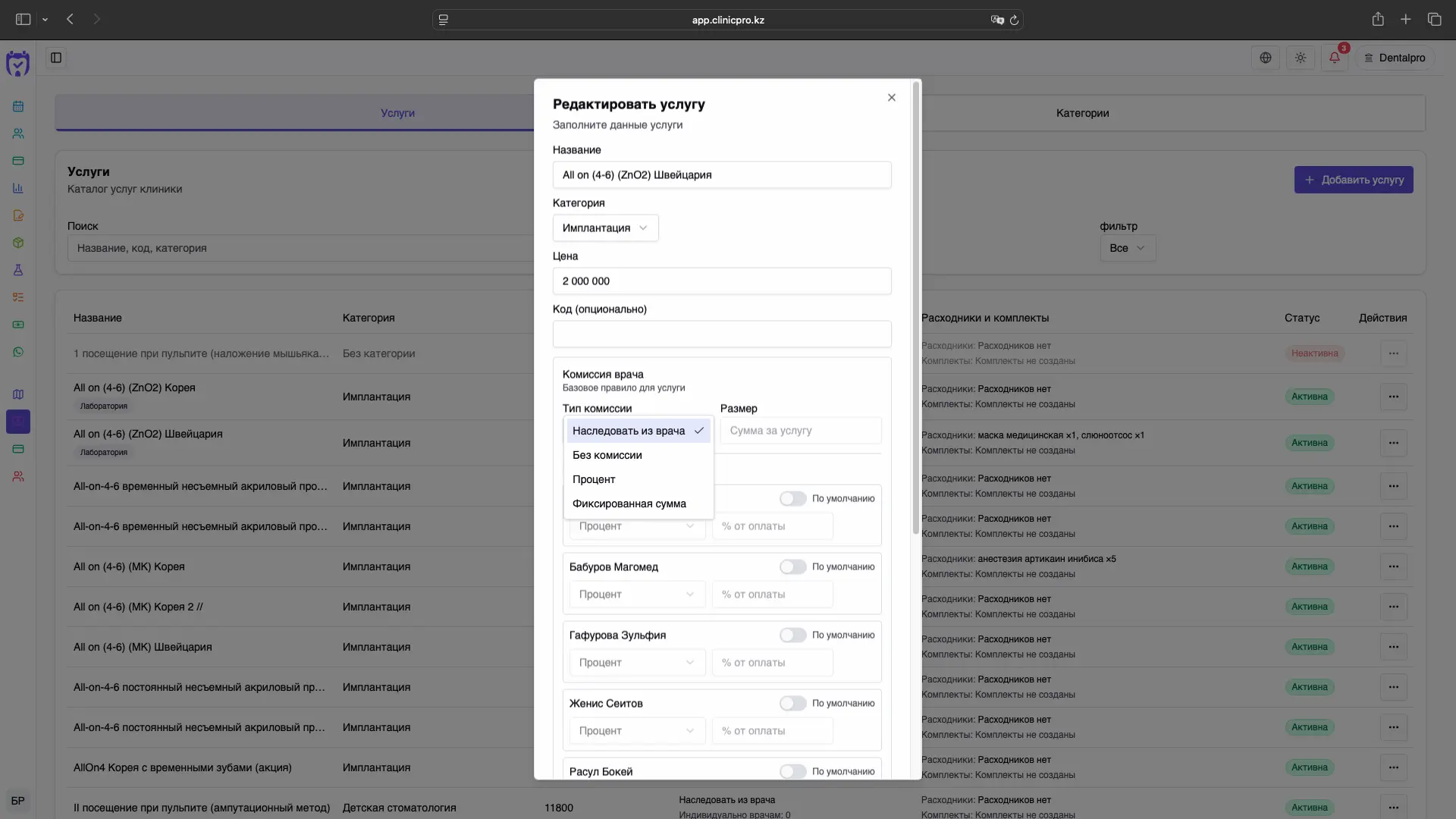
Task: Toggle default commission for Расул Бокей
Action: [793, 771]
